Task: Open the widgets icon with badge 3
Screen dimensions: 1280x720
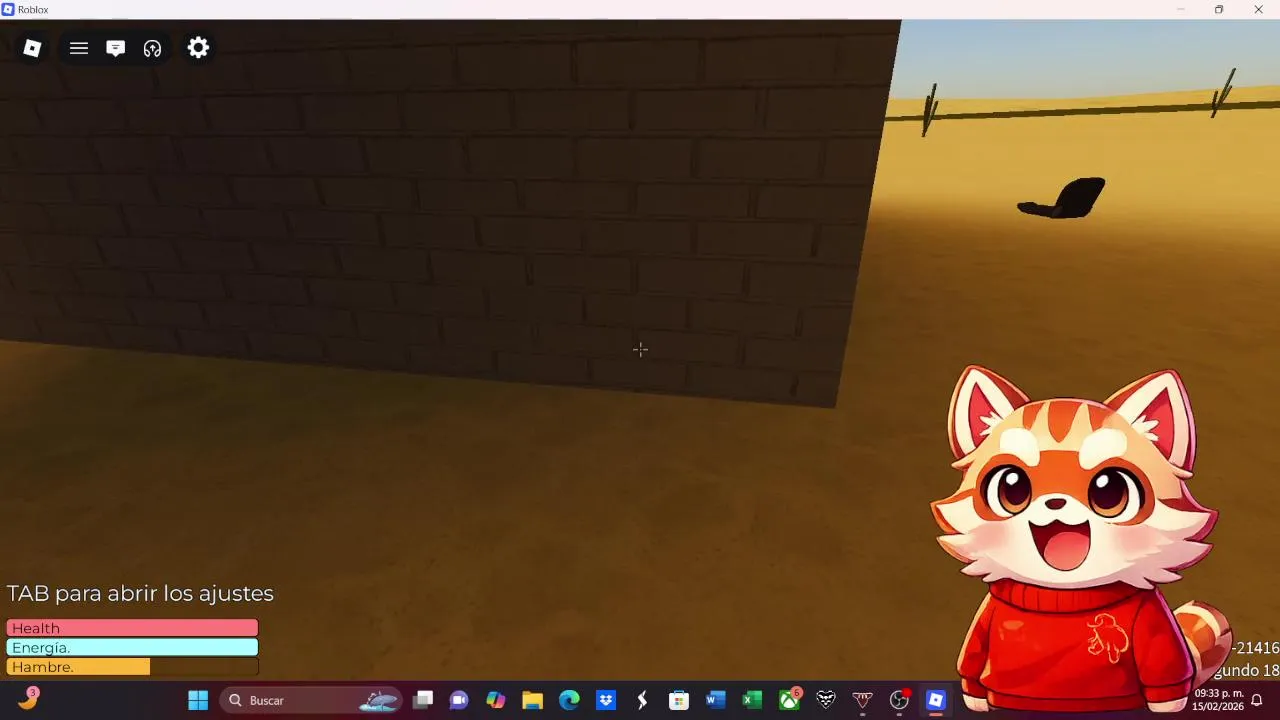Action: [28, 700]
